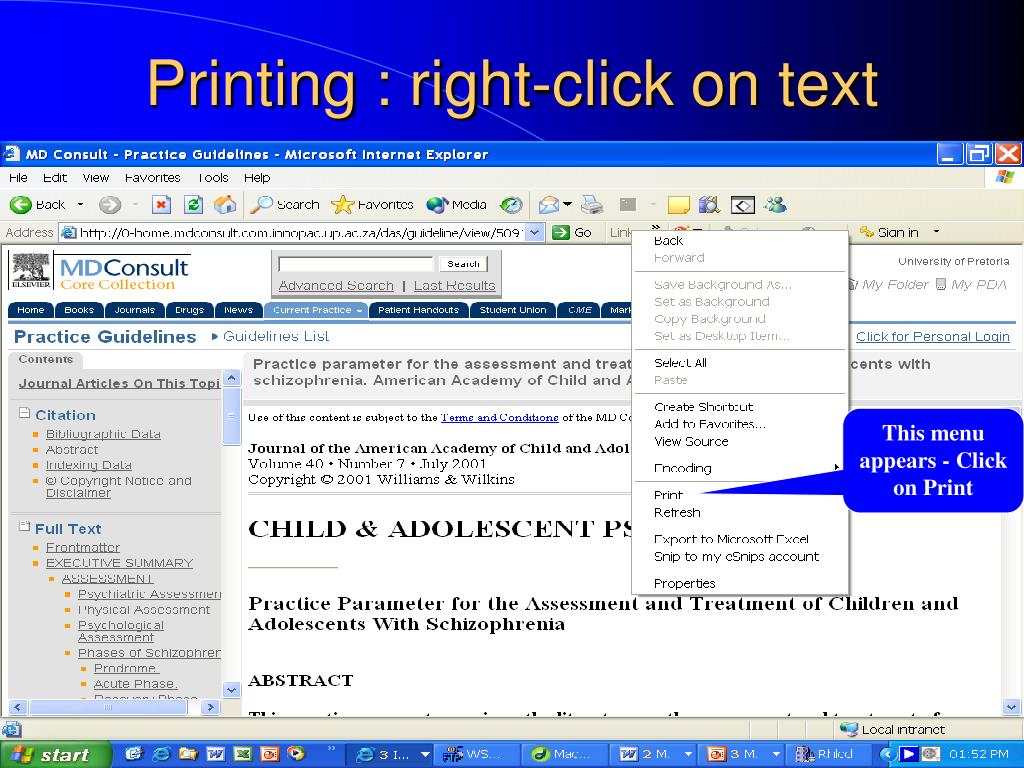Launch PowerPoint from the quick launch bar

point(269,754)
